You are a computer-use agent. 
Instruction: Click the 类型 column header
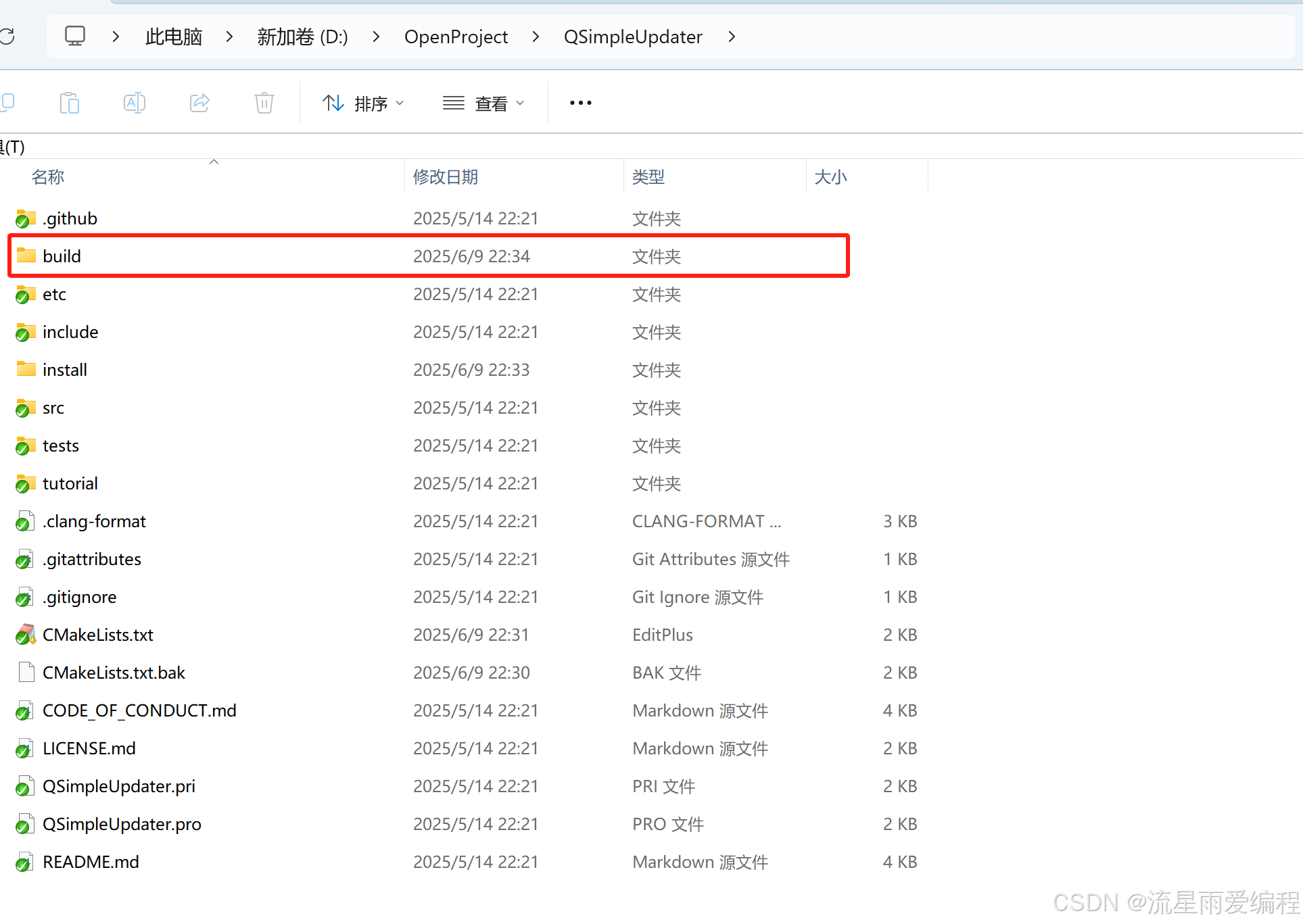coord(648,177)
